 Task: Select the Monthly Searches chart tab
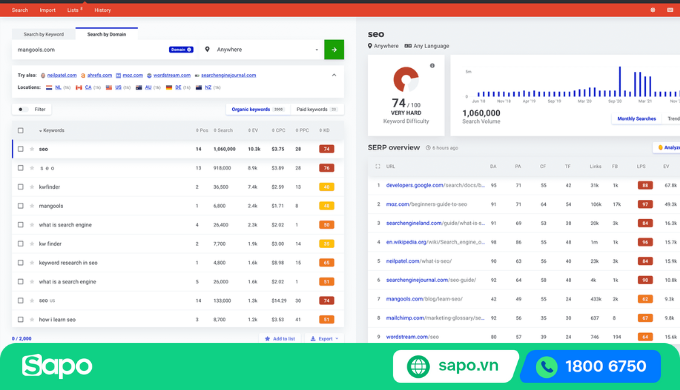click(x=636, y=118)
